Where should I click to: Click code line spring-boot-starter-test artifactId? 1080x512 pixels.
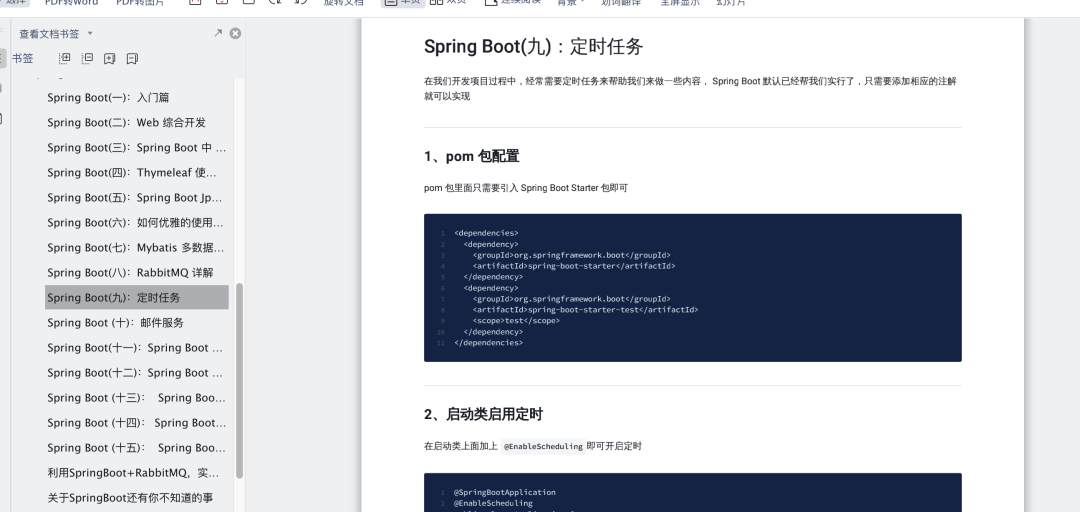pos(585,310)
